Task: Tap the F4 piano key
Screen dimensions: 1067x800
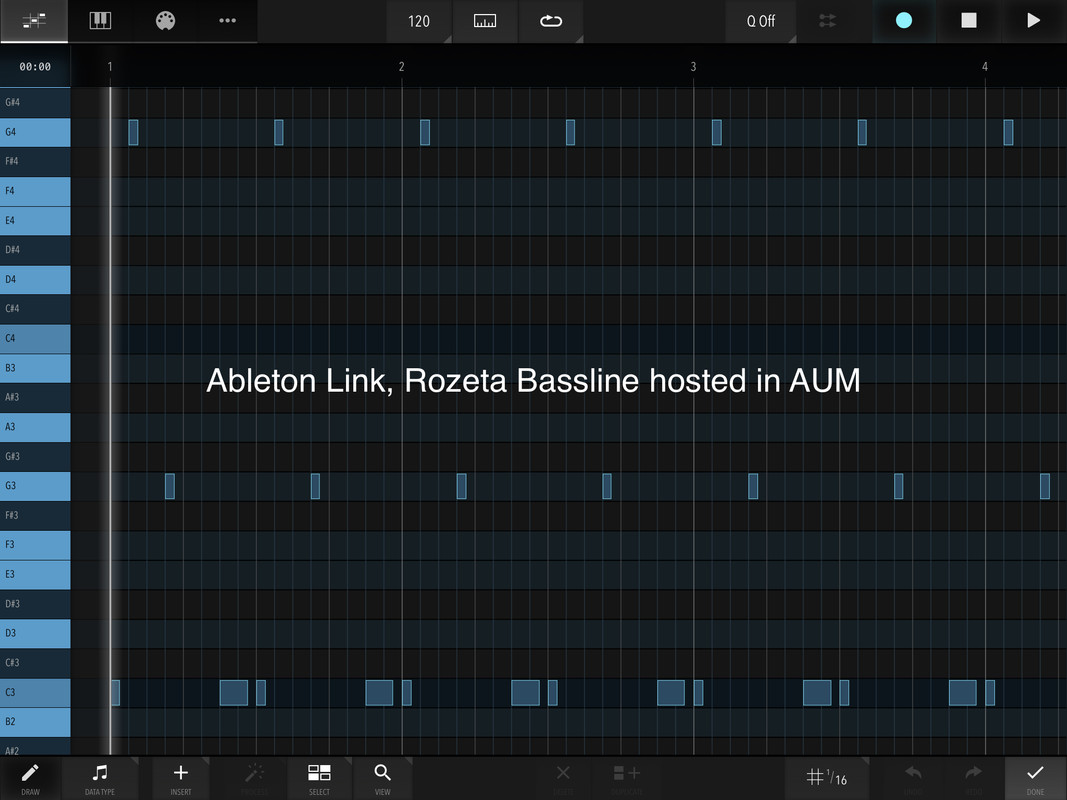Action: [x=35, y=191]
